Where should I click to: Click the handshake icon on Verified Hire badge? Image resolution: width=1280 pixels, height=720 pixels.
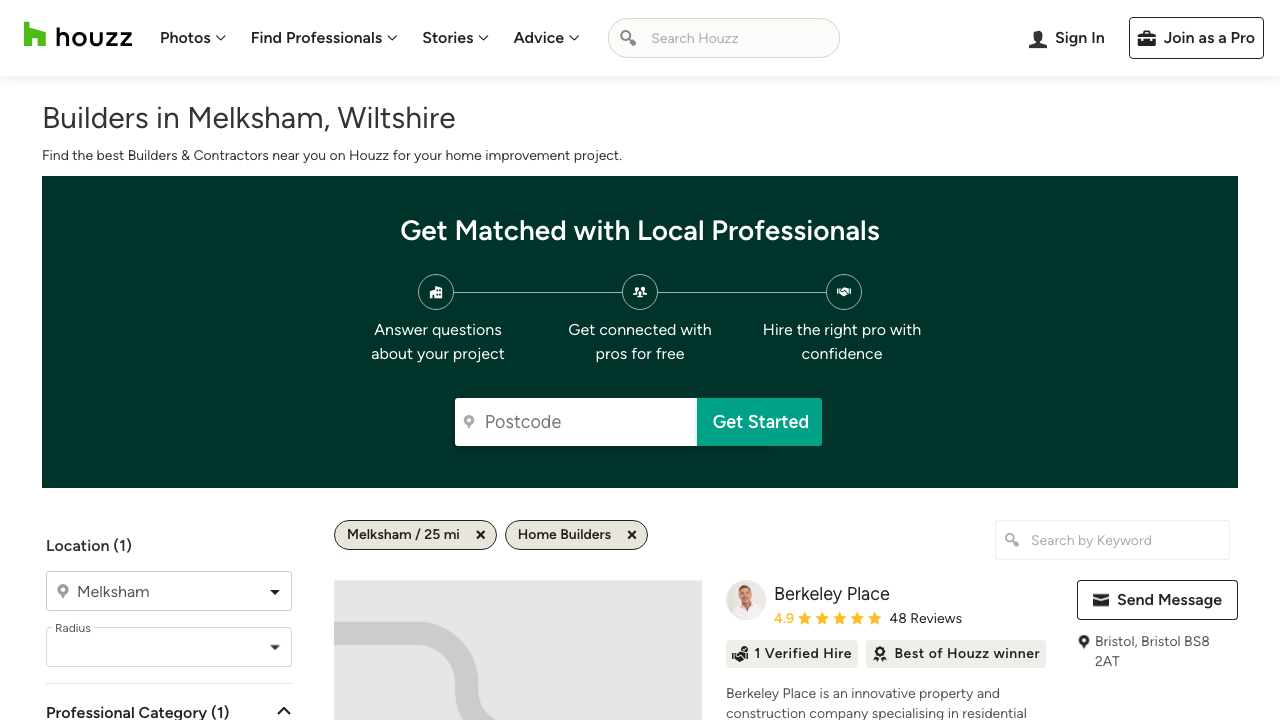[x=741, y=653]
